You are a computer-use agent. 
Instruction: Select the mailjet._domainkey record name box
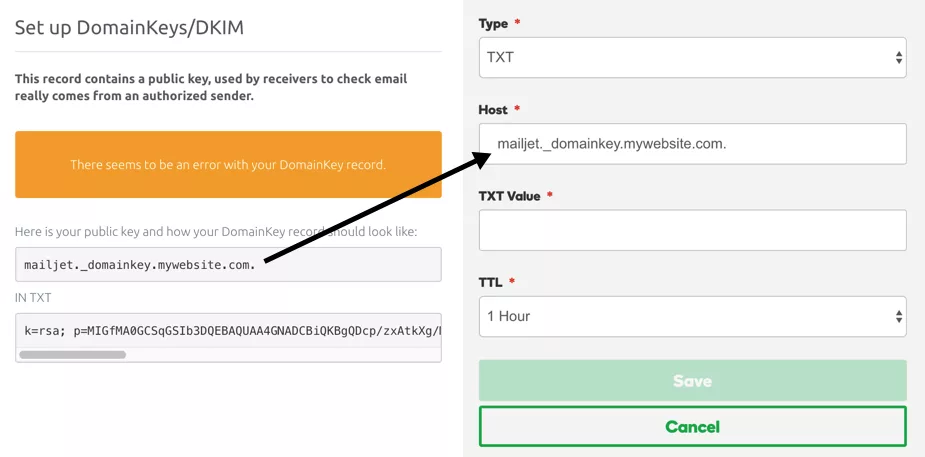click(228, 265)
